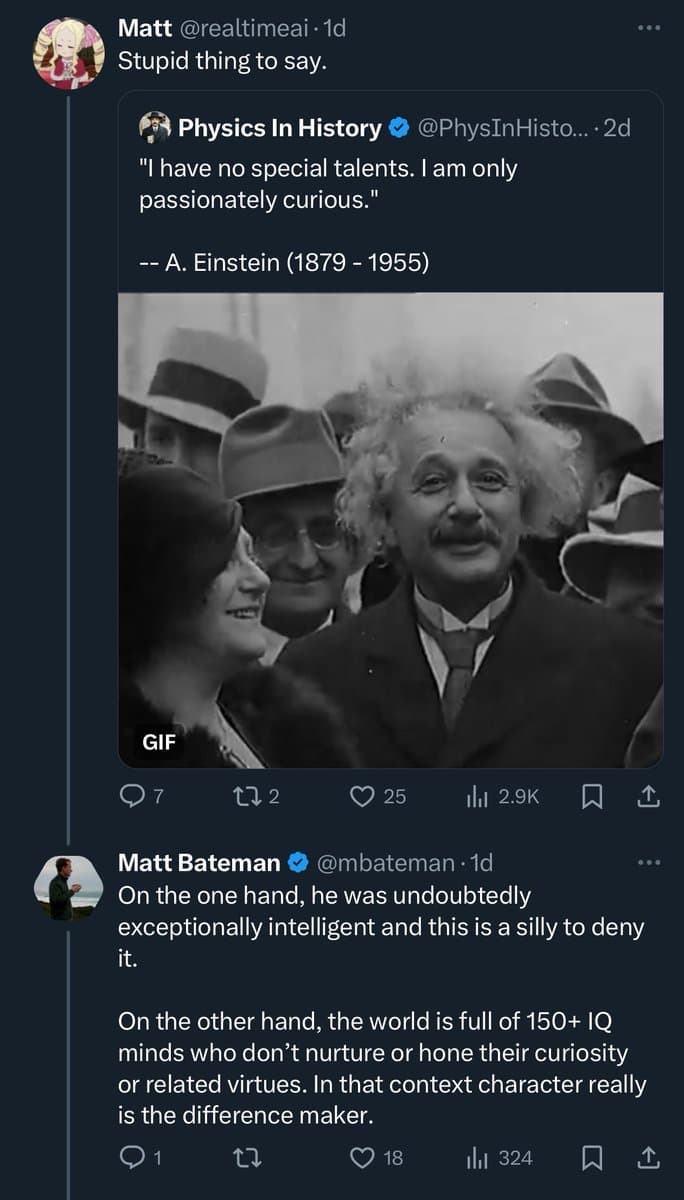Bookmark Matt's post with the Einstein GIF
The image size is (684, 1200).
coord(592,796)
